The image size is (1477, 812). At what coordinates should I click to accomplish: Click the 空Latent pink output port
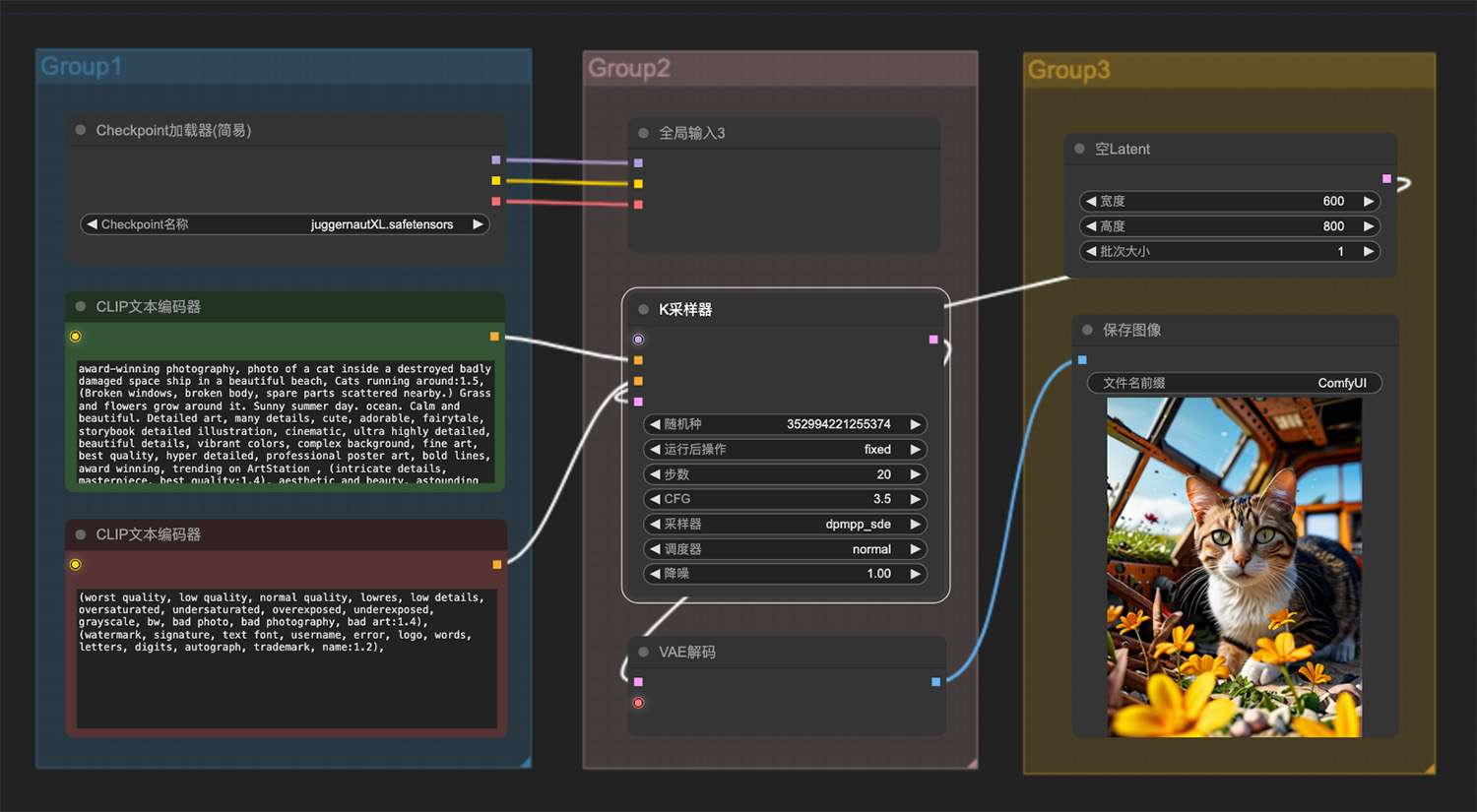tap(1386, 178)
